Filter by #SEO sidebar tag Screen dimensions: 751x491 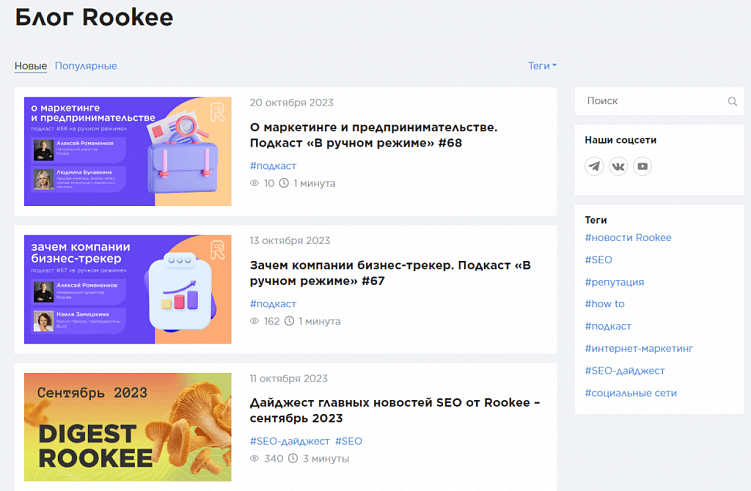(x=599, y=260)
